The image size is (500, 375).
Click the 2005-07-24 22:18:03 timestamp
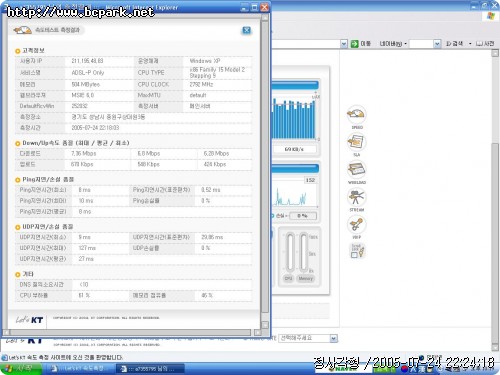click(95, 128)
